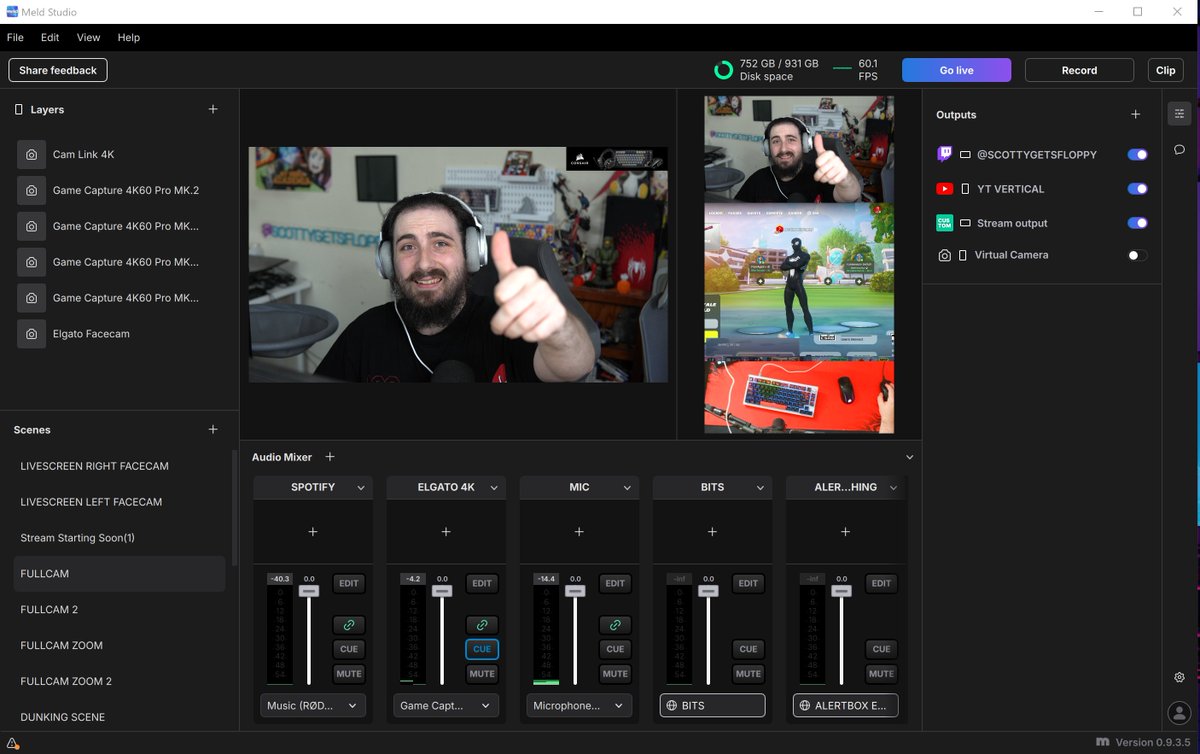1200x754 pixels.
Task: Add effect to MIC track plus
Action: click(579, 532)
